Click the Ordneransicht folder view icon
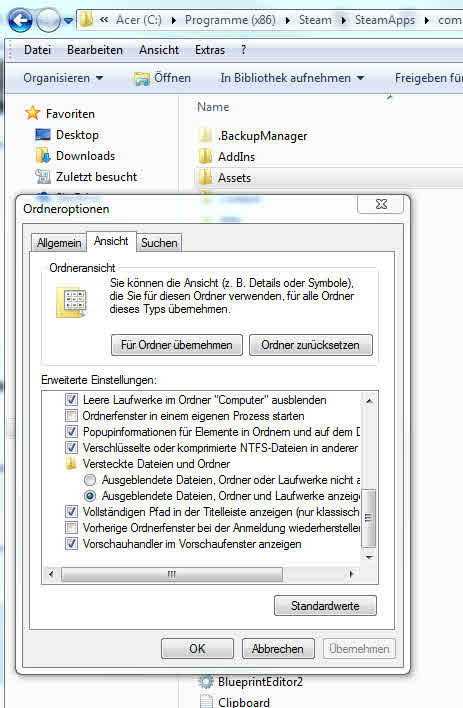Screen dimensions: 463x708 [71, 302]
